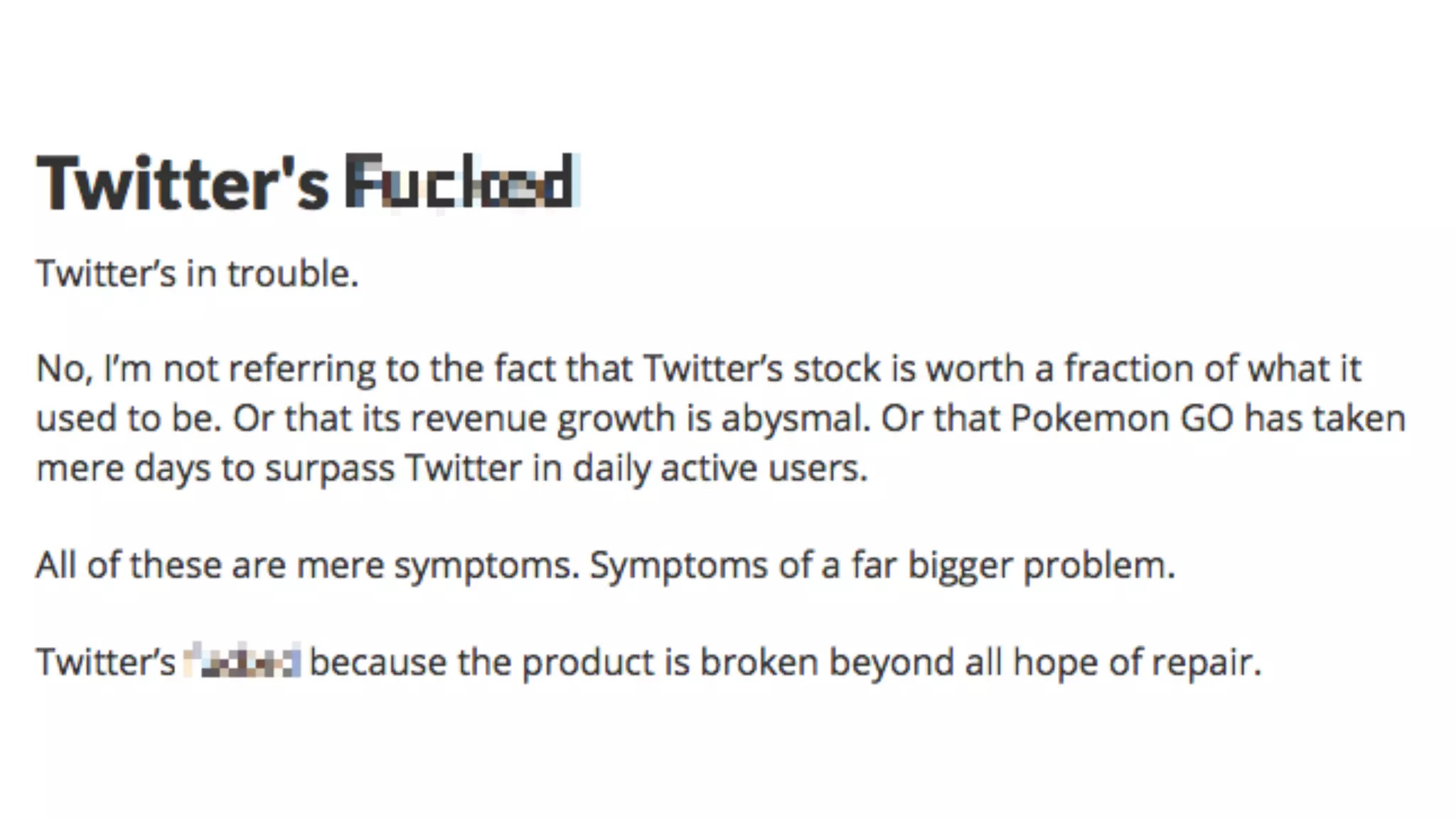
Task: Click the words "daily active users."
Action: coord(720,469)
